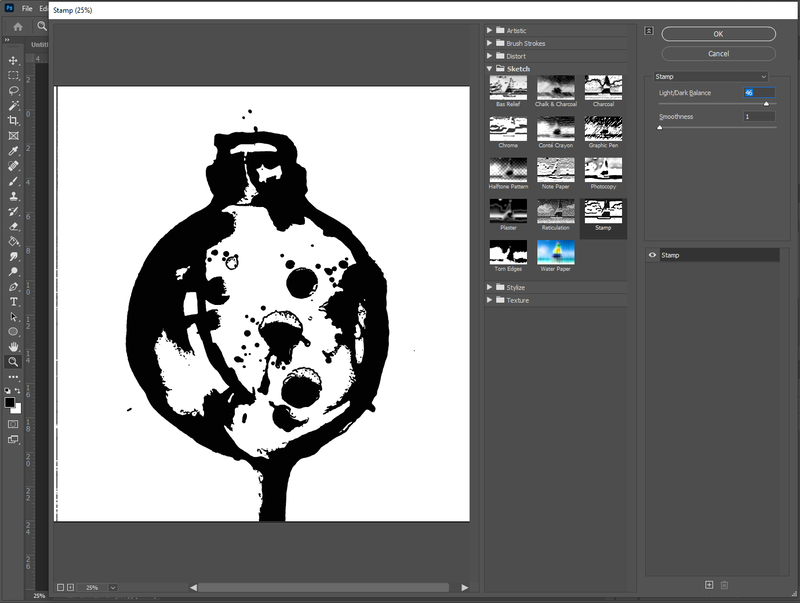The width and height of the screenshot is (800, 603).
Task: Click the foreground color swatch
Action: (10, 402)
